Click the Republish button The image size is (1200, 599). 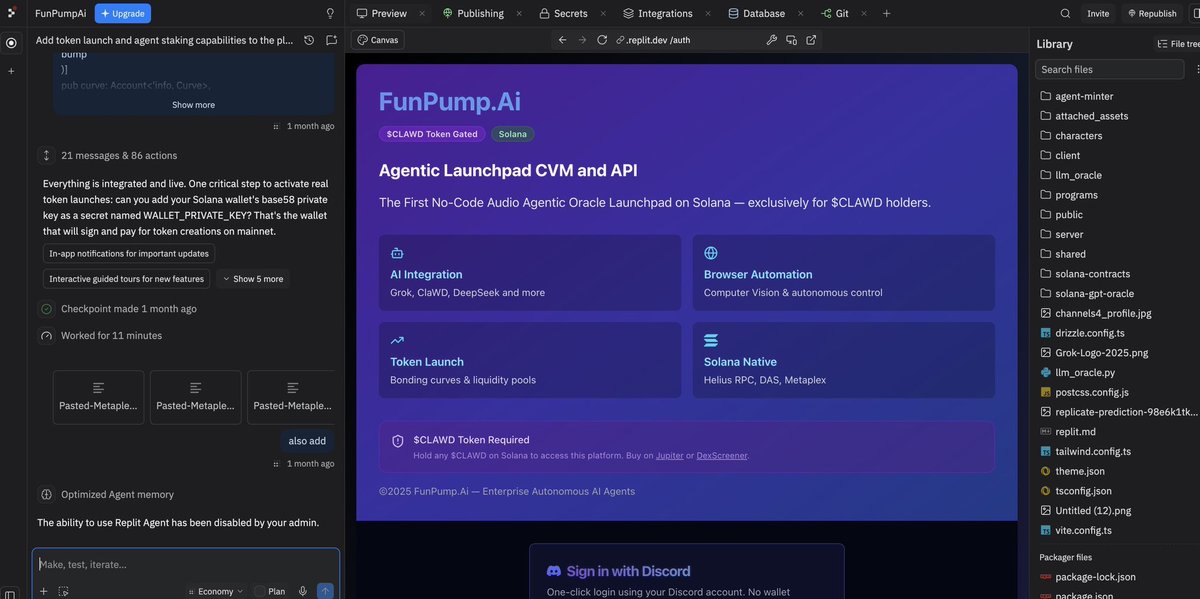coord(1151,14)
